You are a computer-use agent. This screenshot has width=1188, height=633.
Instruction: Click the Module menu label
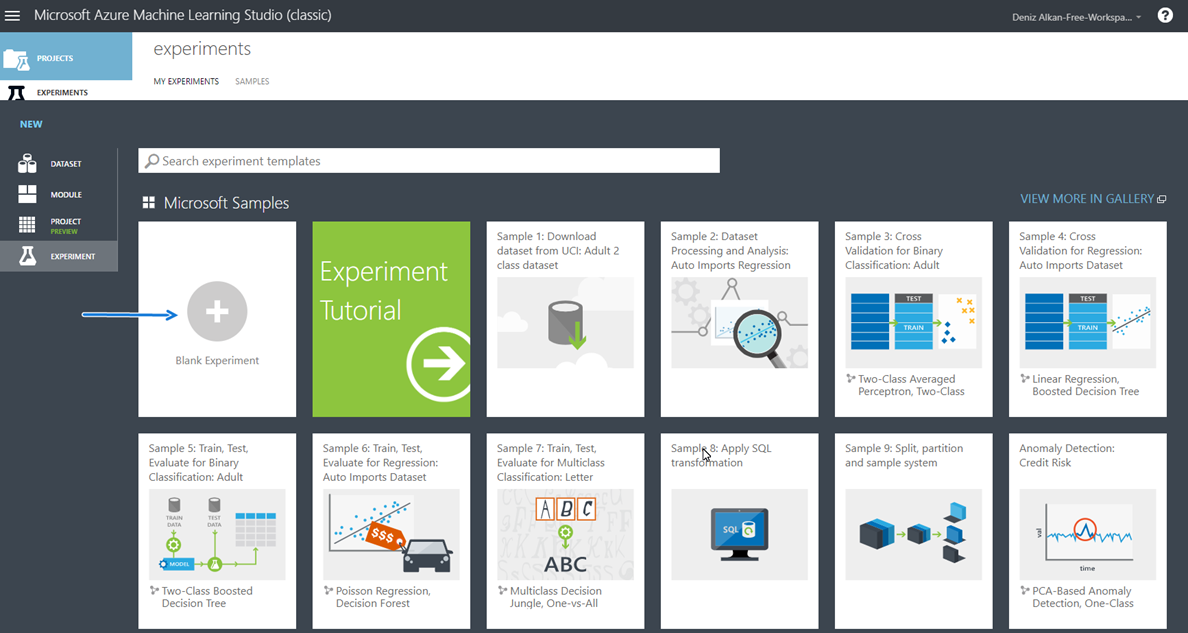(x=66, y=195)
